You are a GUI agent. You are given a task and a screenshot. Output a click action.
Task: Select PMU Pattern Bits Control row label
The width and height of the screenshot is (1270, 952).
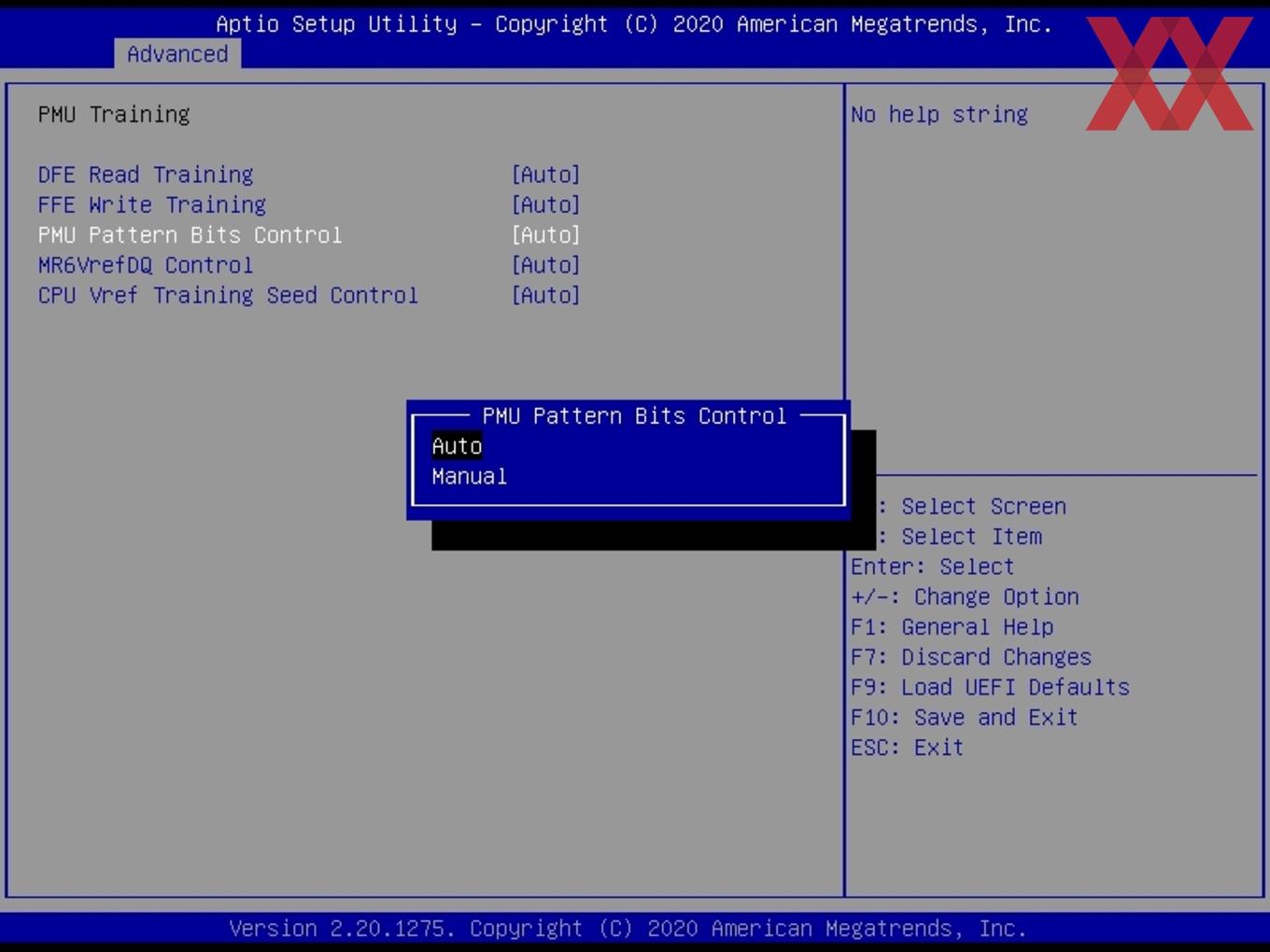pyautogui.click(x=190, y=234)
